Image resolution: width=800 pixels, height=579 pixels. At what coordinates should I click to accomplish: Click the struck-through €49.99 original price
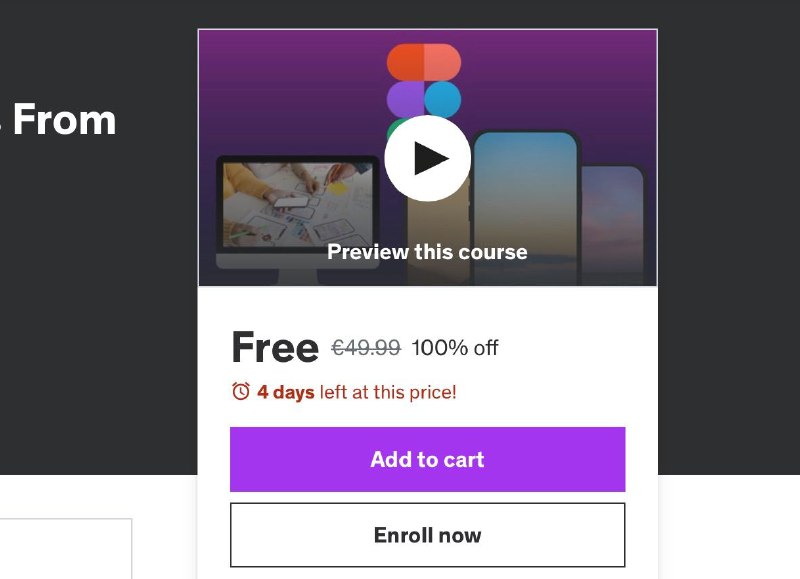(366, 348)
